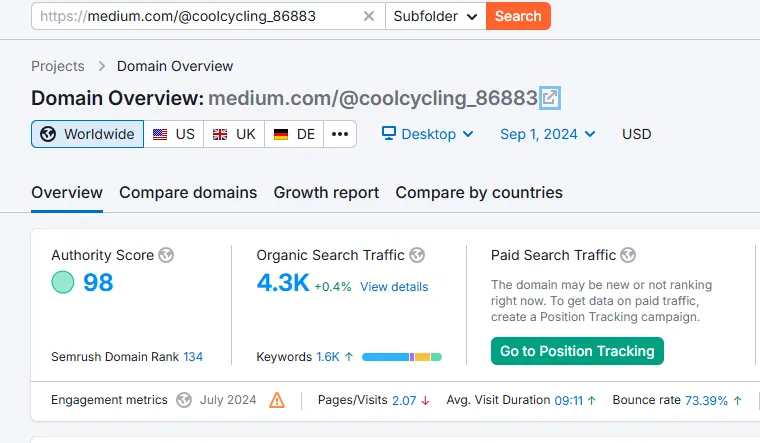Switch to Compare domains tab
Viewport: 760px width, 443px height.
pos(188,192)
